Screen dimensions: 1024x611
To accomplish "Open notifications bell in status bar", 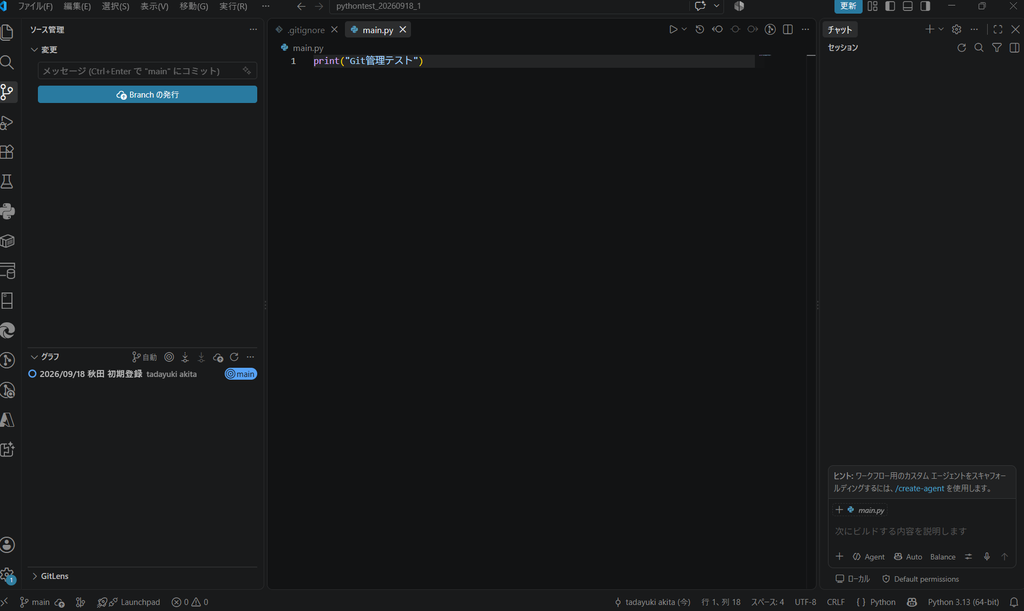I will click(x=1014, y=602).
